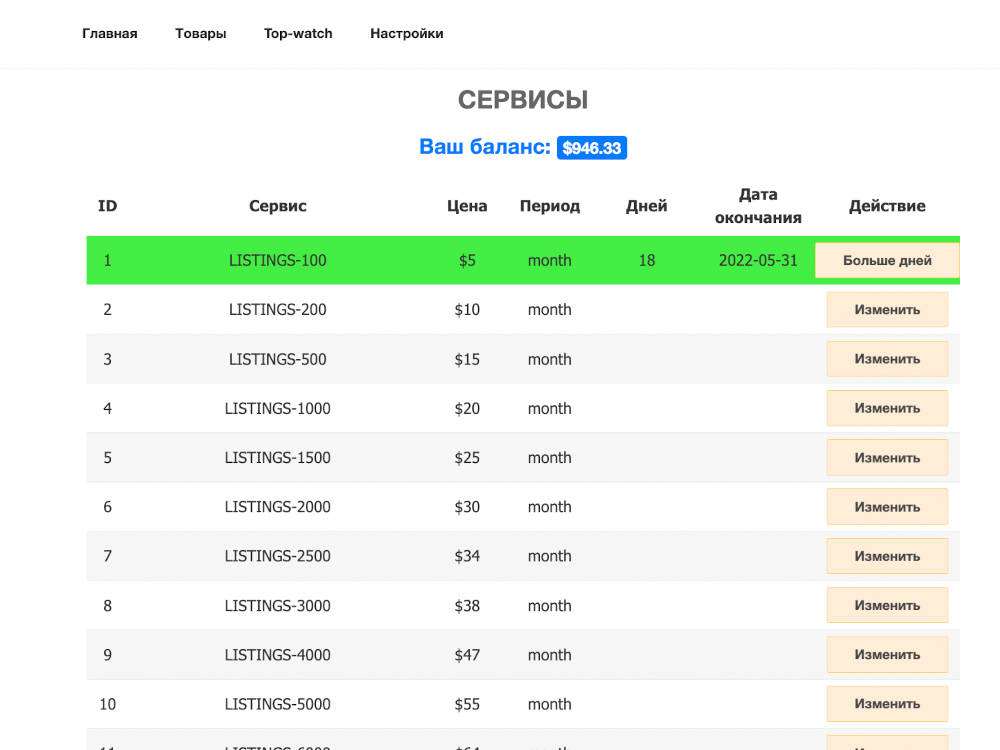This screenshot has height=750, width=1000.
Task: Click Изменить for LISTINGS-4000
Action: pos(887,654)
